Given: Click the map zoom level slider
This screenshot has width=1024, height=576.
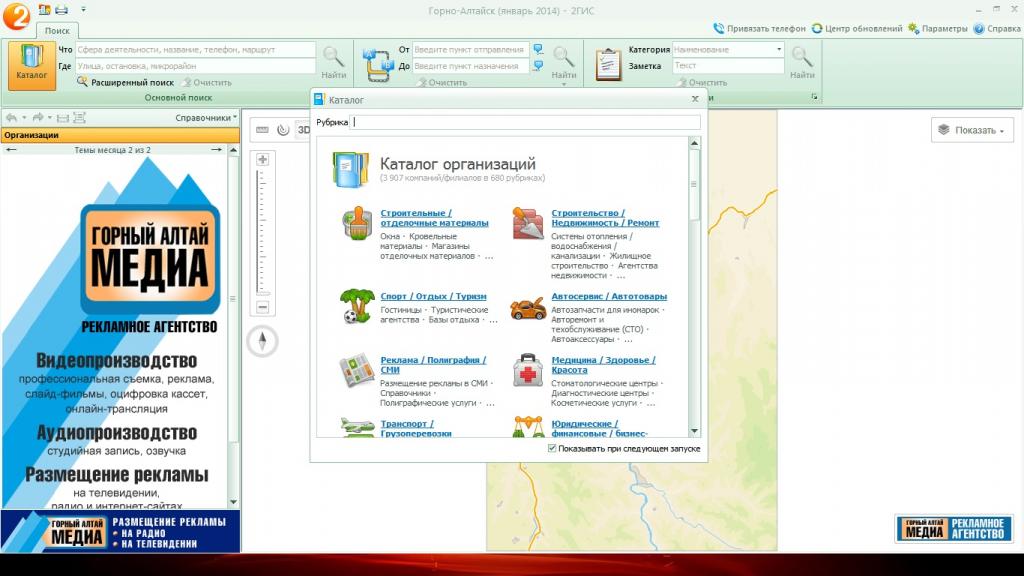Looking at the screenshot, I should tap(263, 233).
